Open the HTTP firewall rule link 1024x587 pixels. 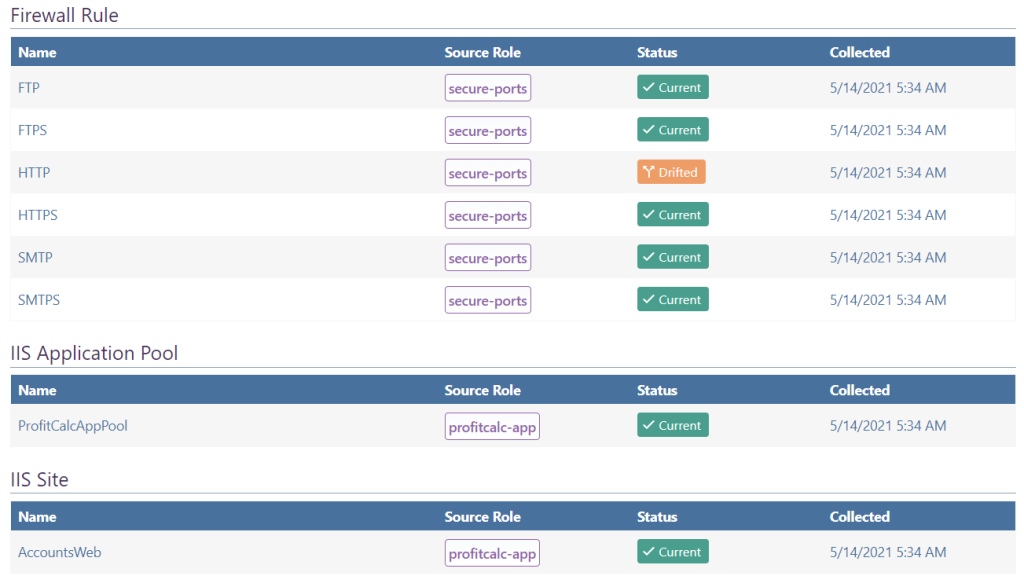click(x=34, y=173)
